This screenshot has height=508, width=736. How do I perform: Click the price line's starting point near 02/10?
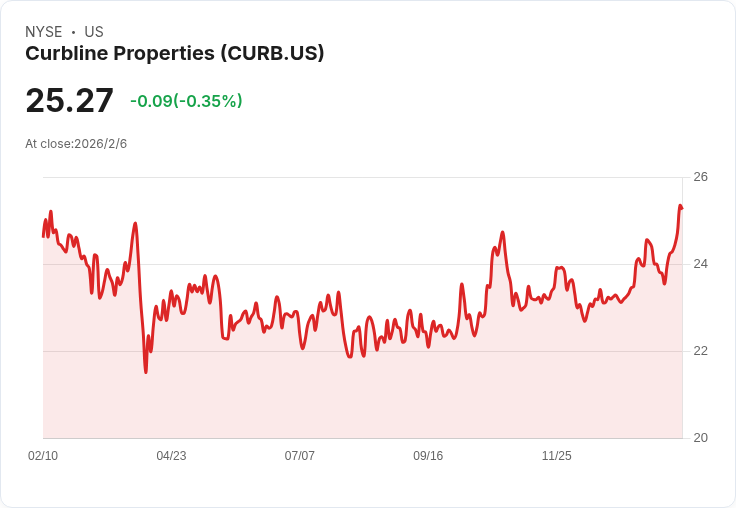pyautogui.click(x=43, y=236)
